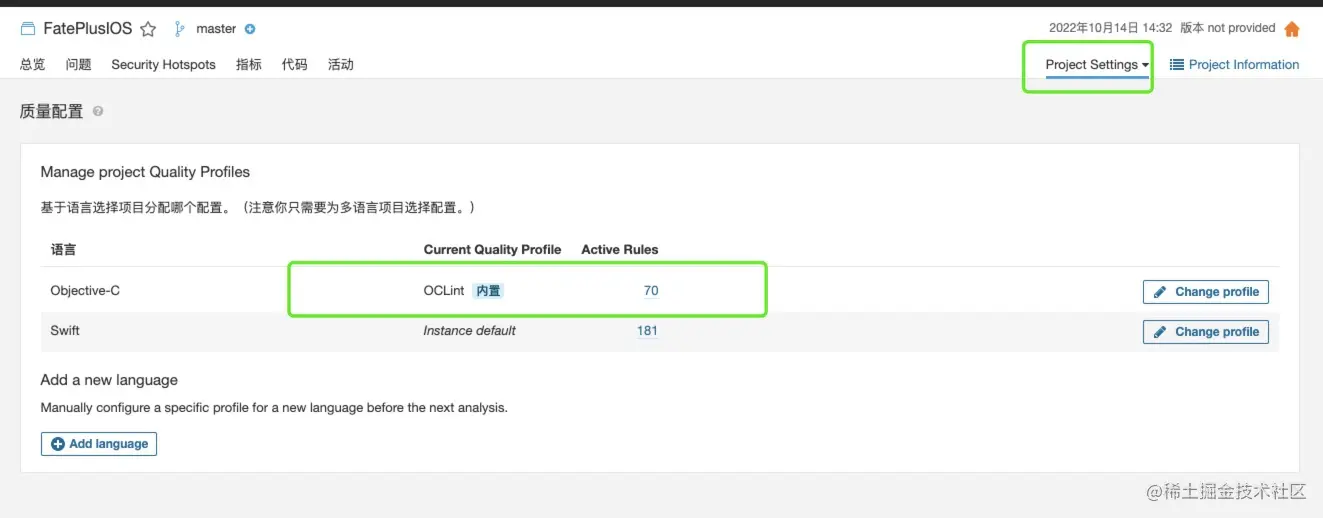Image resolution: width=1323 pixels, height=518 pixels.
Task: Click the 内置 badge next to OCLint
Action: point(488,291)
